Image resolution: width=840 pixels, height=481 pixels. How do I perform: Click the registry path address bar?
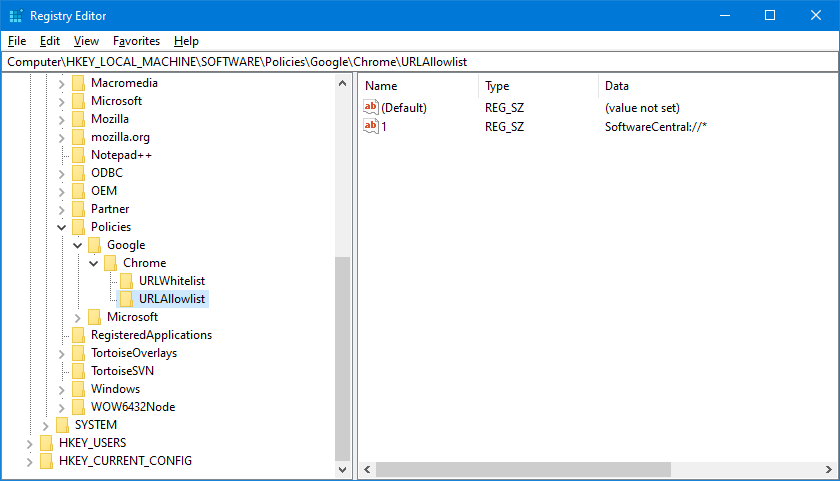point(420,62)
